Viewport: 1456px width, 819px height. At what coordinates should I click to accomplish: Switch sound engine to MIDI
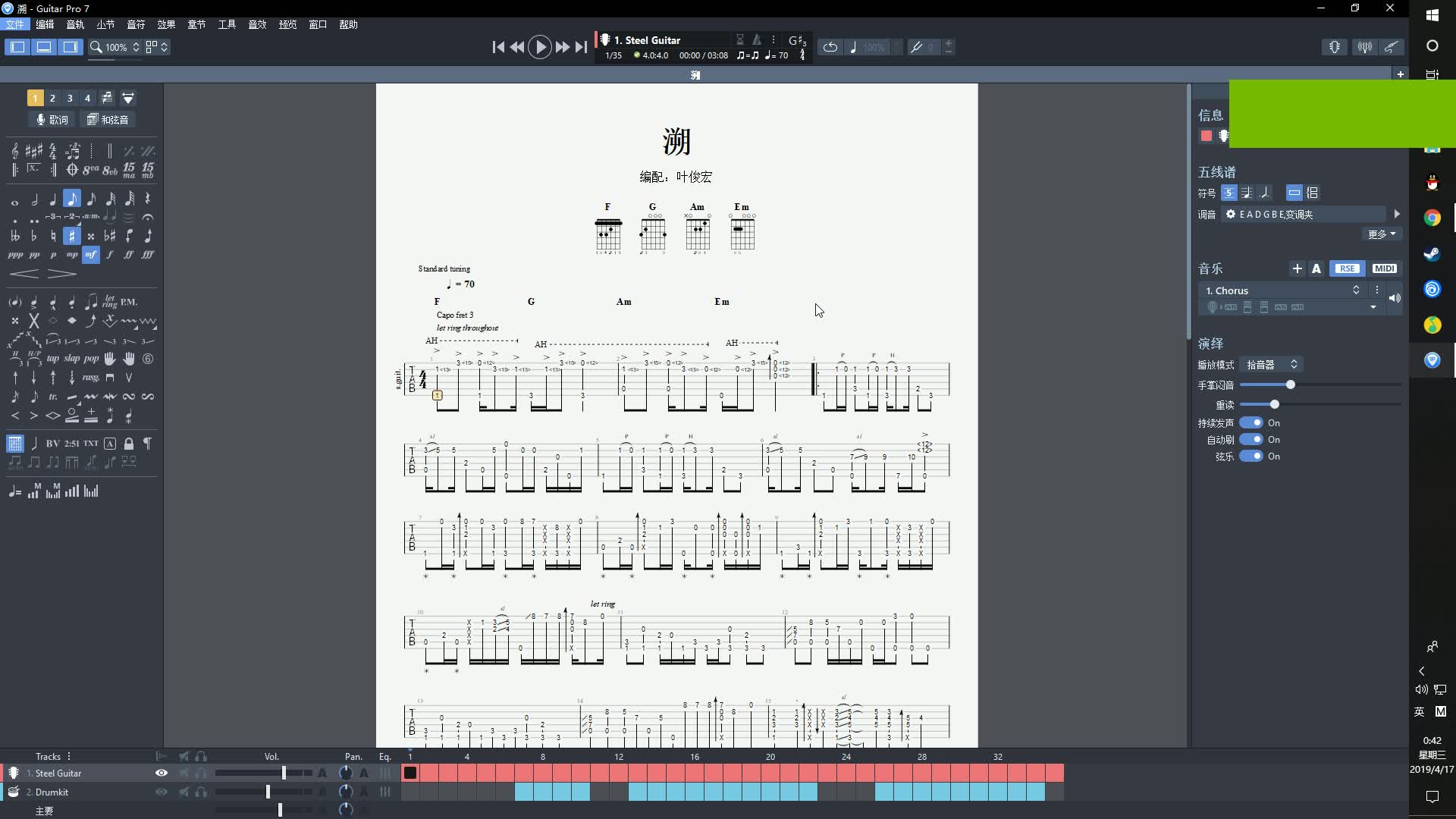click(x=1384, y=268)
